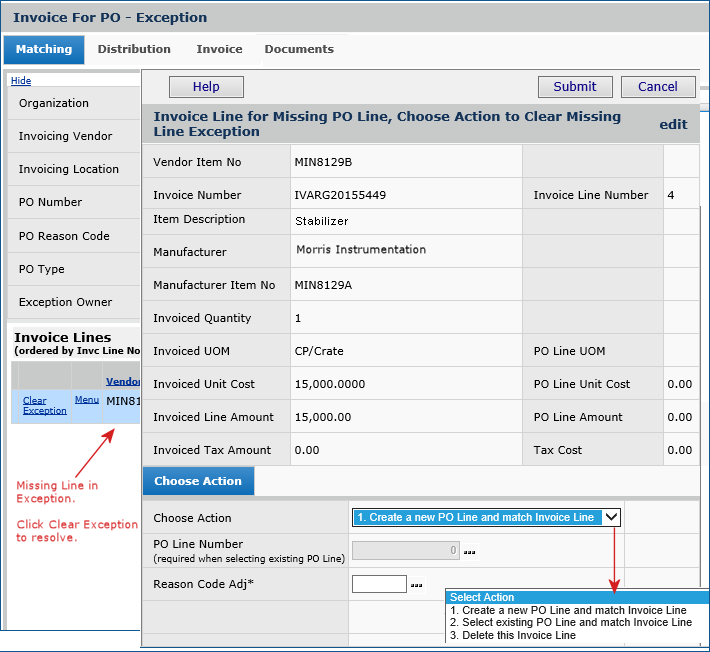Click the Hide link in left panel
Screen dimensions: 710x652
pos(21,81)
